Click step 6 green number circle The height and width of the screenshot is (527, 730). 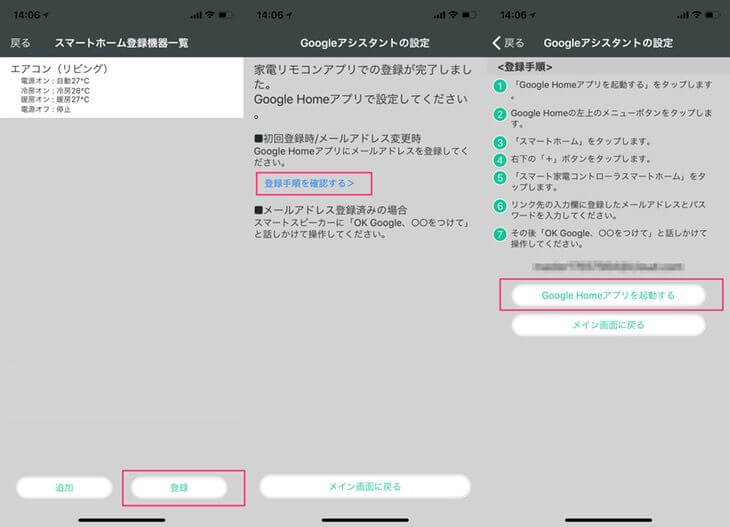500,206
